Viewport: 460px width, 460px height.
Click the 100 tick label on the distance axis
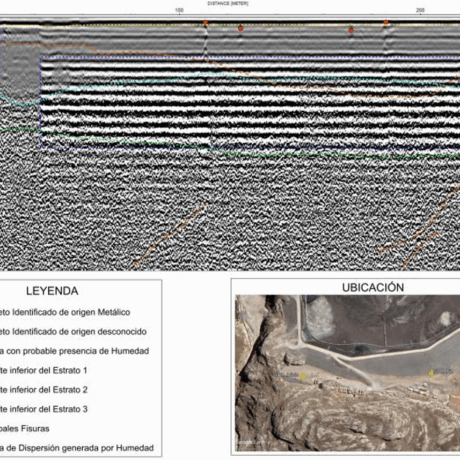coord(179,10)
